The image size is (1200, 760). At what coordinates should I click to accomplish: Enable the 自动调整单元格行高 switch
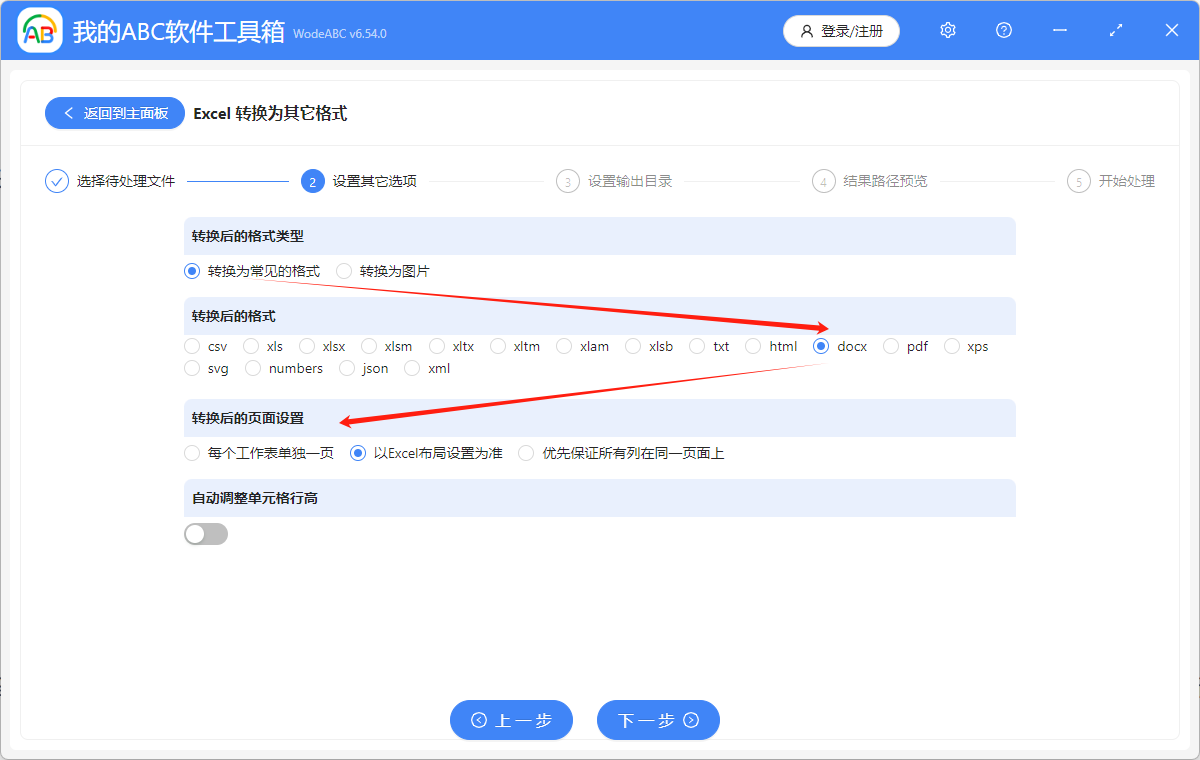coord(206,534)
